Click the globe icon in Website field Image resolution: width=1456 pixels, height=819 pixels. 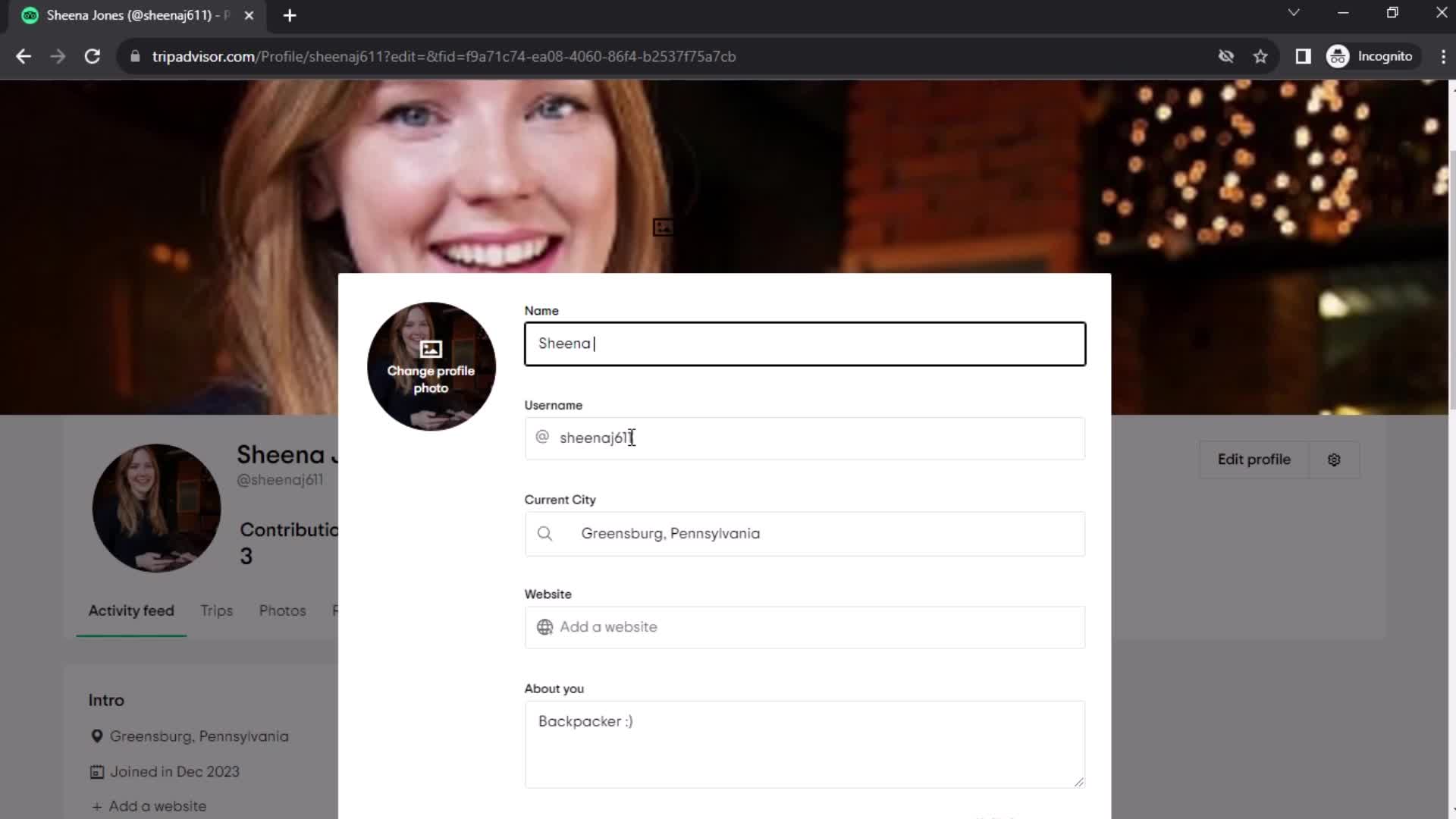point(545,627)
